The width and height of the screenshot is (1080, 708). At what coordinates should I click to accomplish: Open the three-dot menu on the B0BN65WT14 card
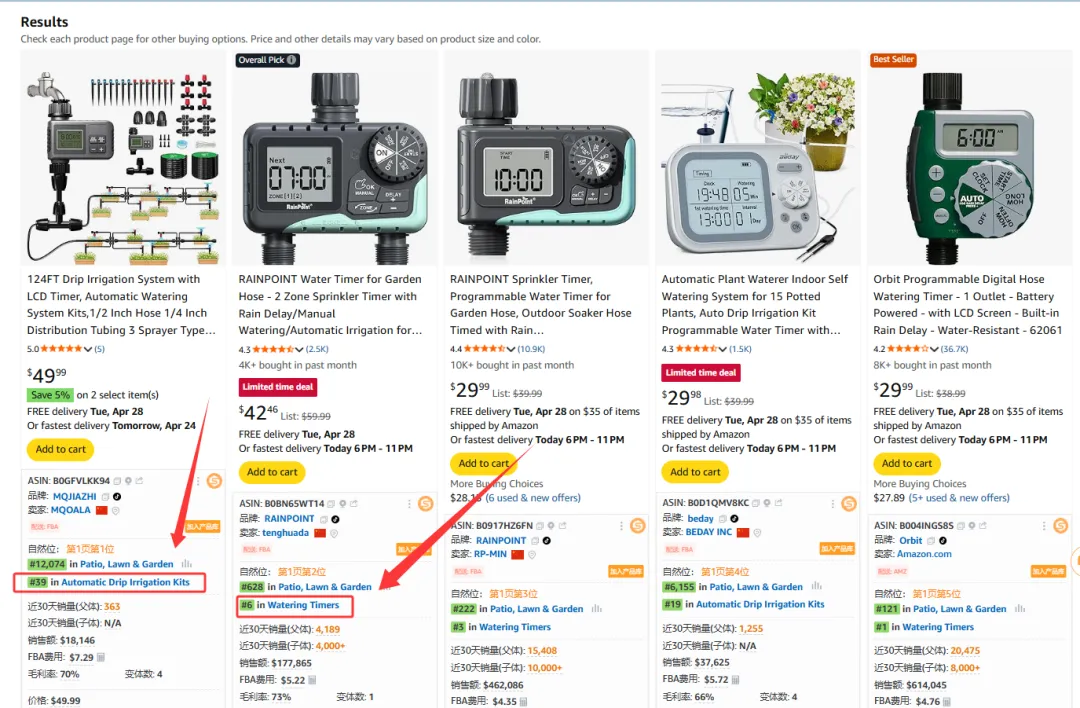pos(409,504)
